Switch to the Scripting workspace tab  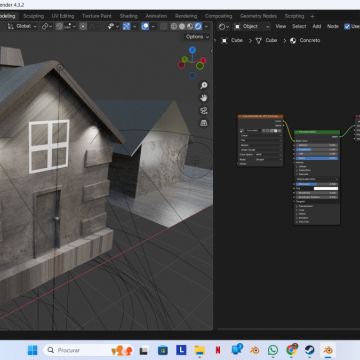coord(294,16)
